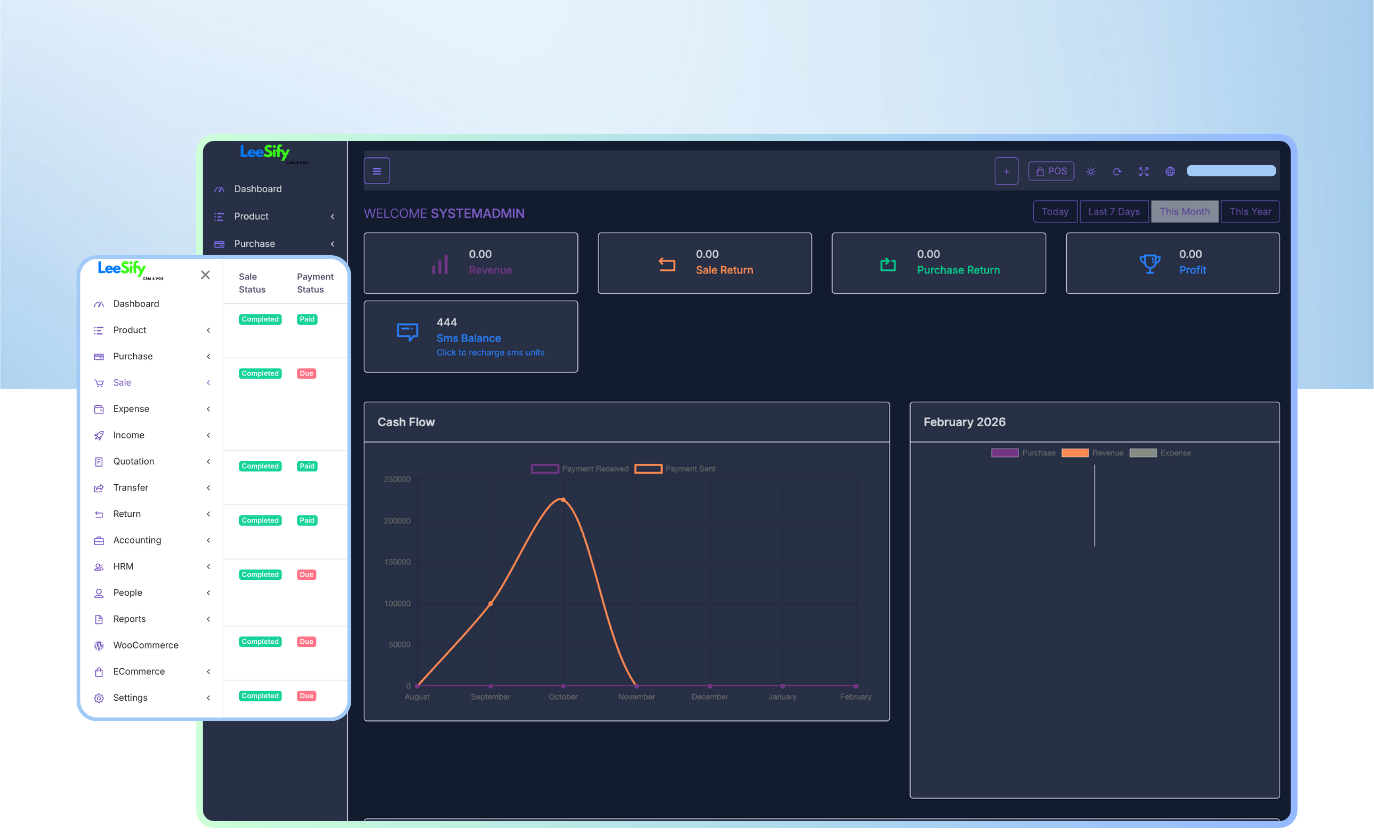Click to recharge sms units link
1374x840 pixels.
(490, 353)
